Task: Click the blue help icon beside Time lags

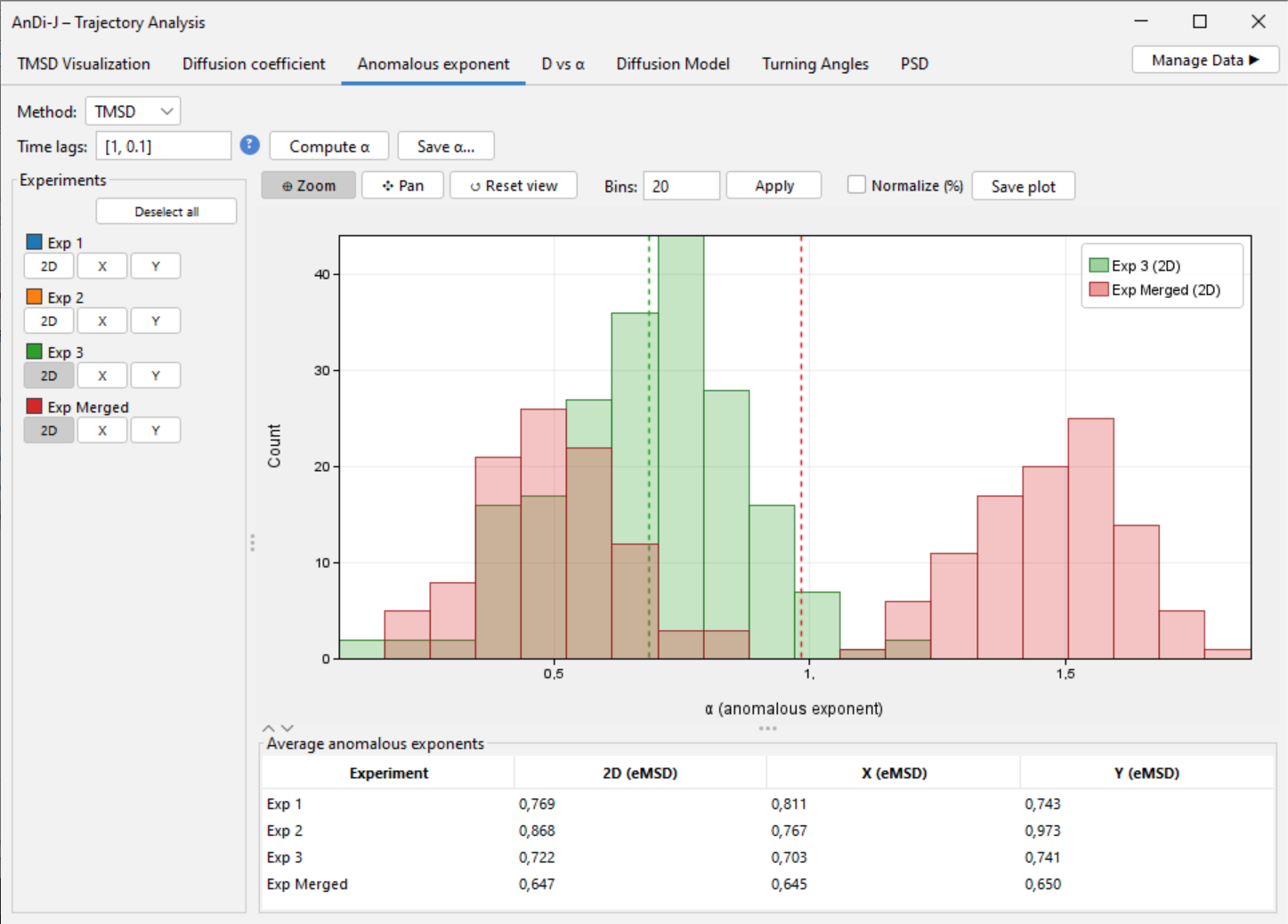Action: [x=250, y=145]
